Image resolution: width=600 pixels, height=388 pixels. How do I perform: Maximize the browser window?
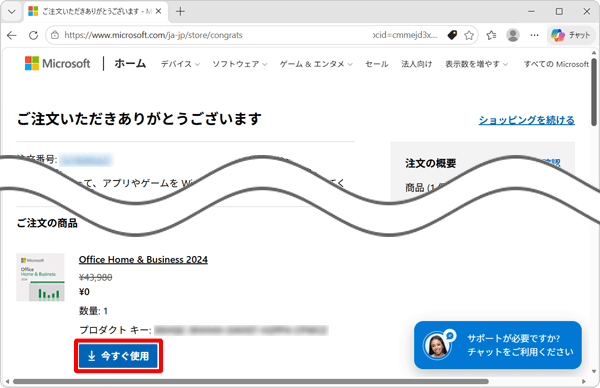click(559, 11)
